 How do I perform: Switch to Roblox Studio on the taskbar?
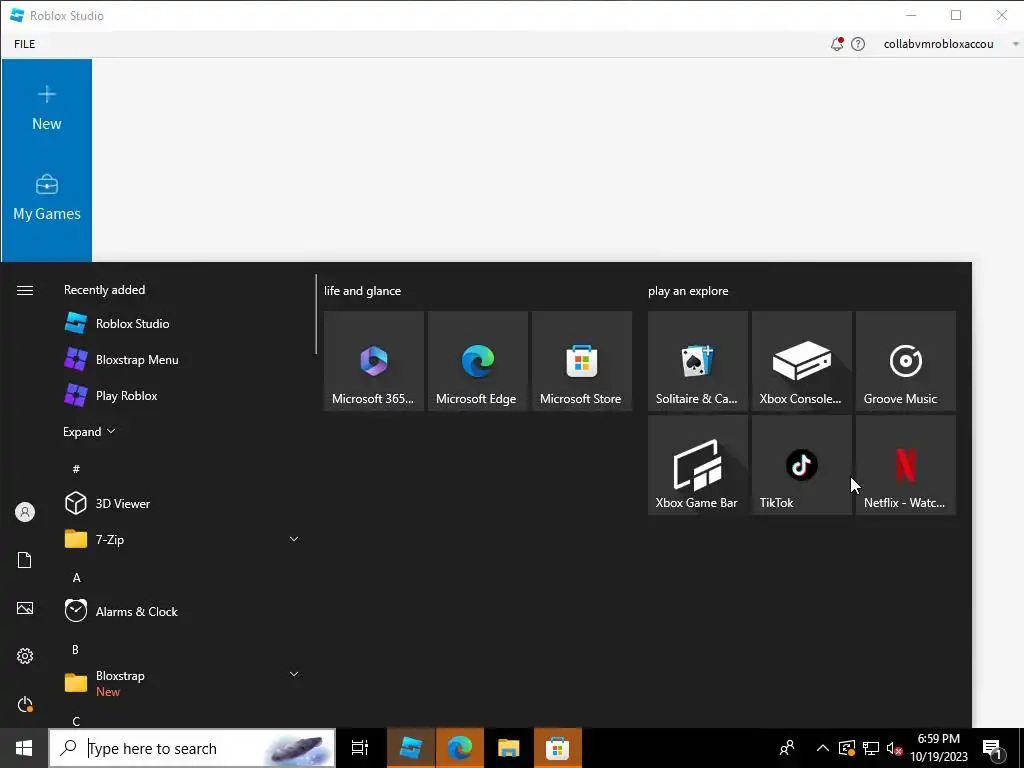click(411, 748)
